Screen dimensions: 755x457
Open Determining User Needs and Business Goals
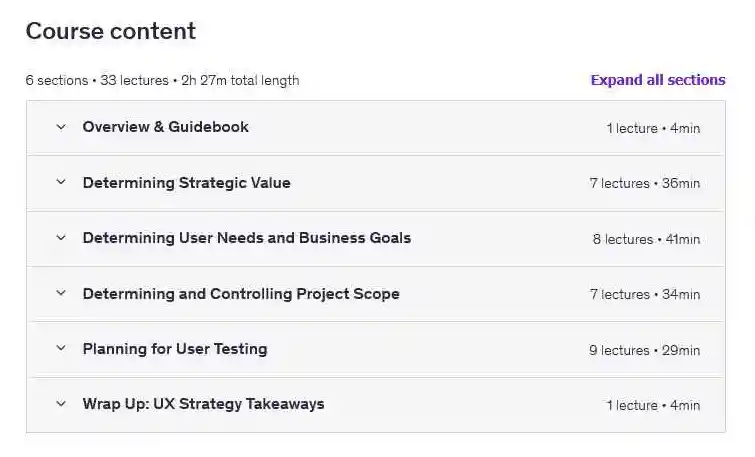click(x=246, y=238)
